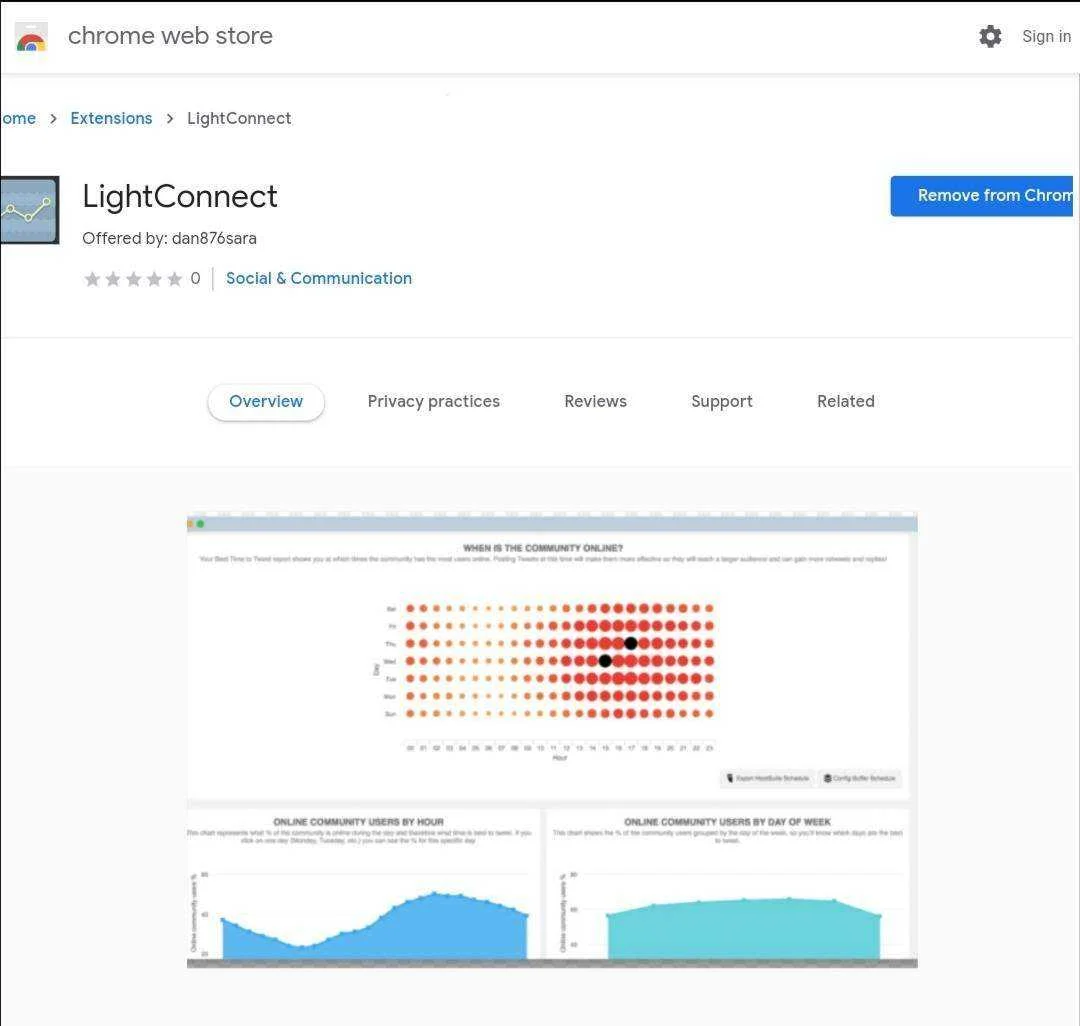Screen dimensions: 1080x1026
Task: Open the Social & Communication category
Action: coord(319,278)
